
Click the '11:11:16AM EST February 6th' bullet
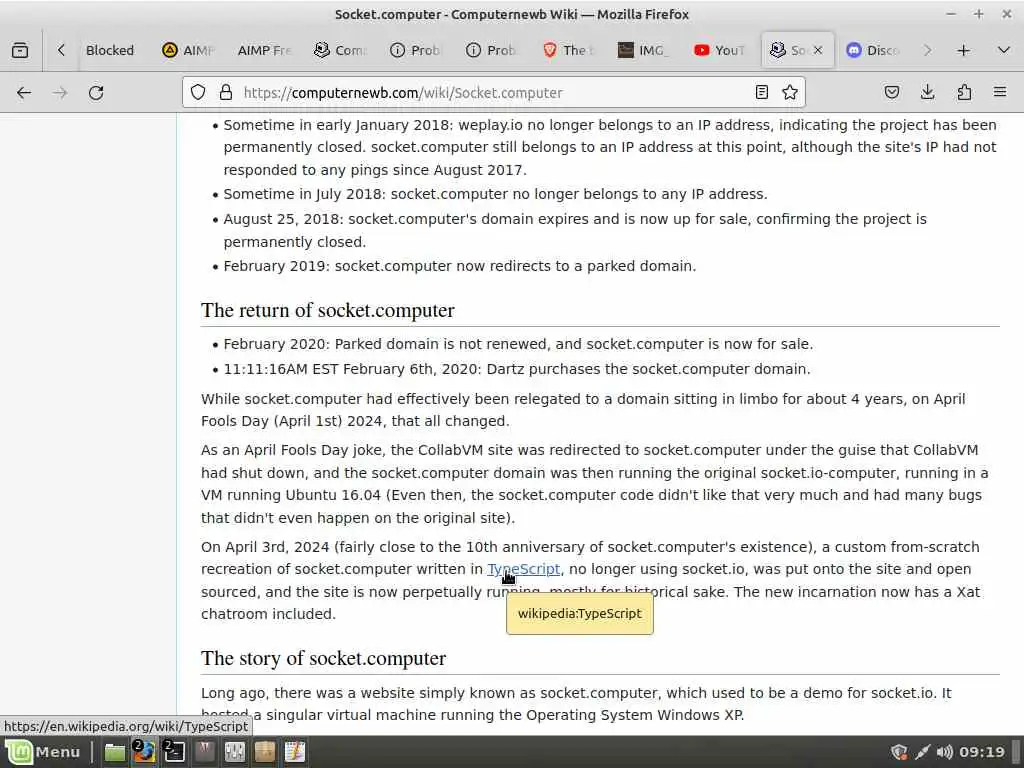tap(517, 370)
